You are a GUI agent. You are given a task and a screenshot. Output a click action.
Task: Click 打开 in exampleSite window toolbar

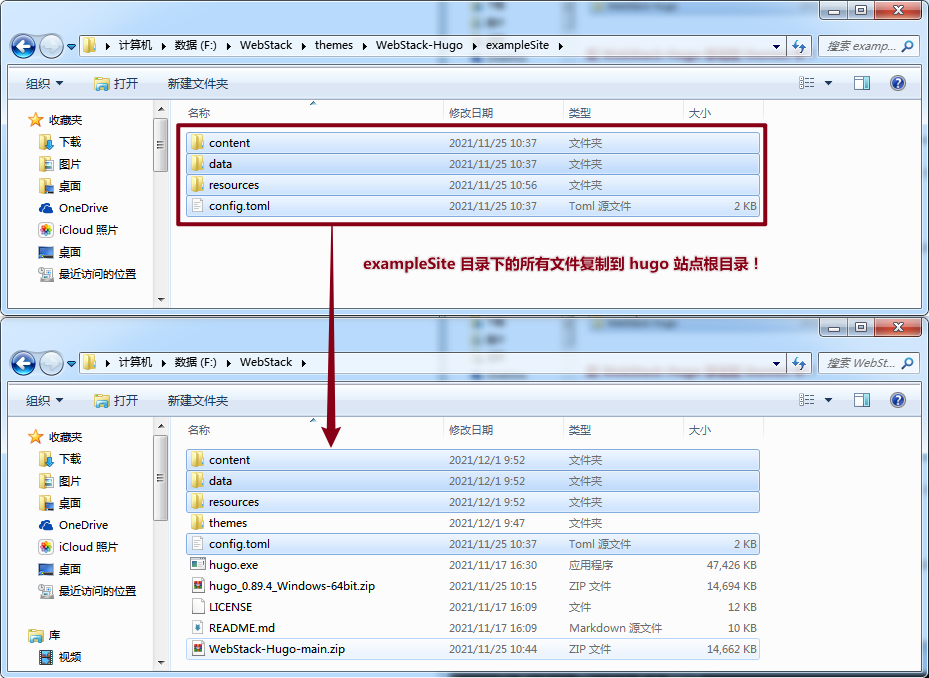click(x=116, y=84)
